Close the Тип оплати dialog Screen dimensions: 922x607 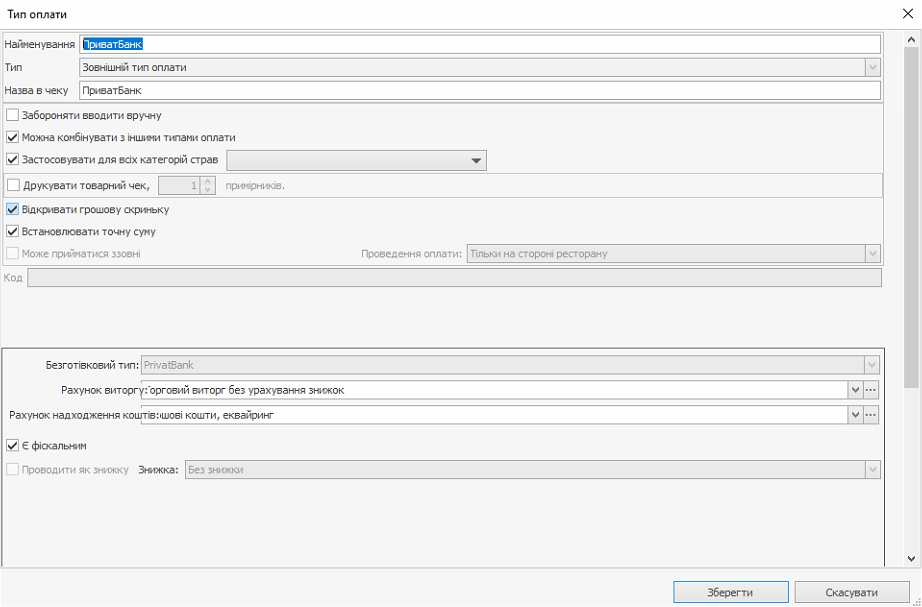tap(908, 14)
